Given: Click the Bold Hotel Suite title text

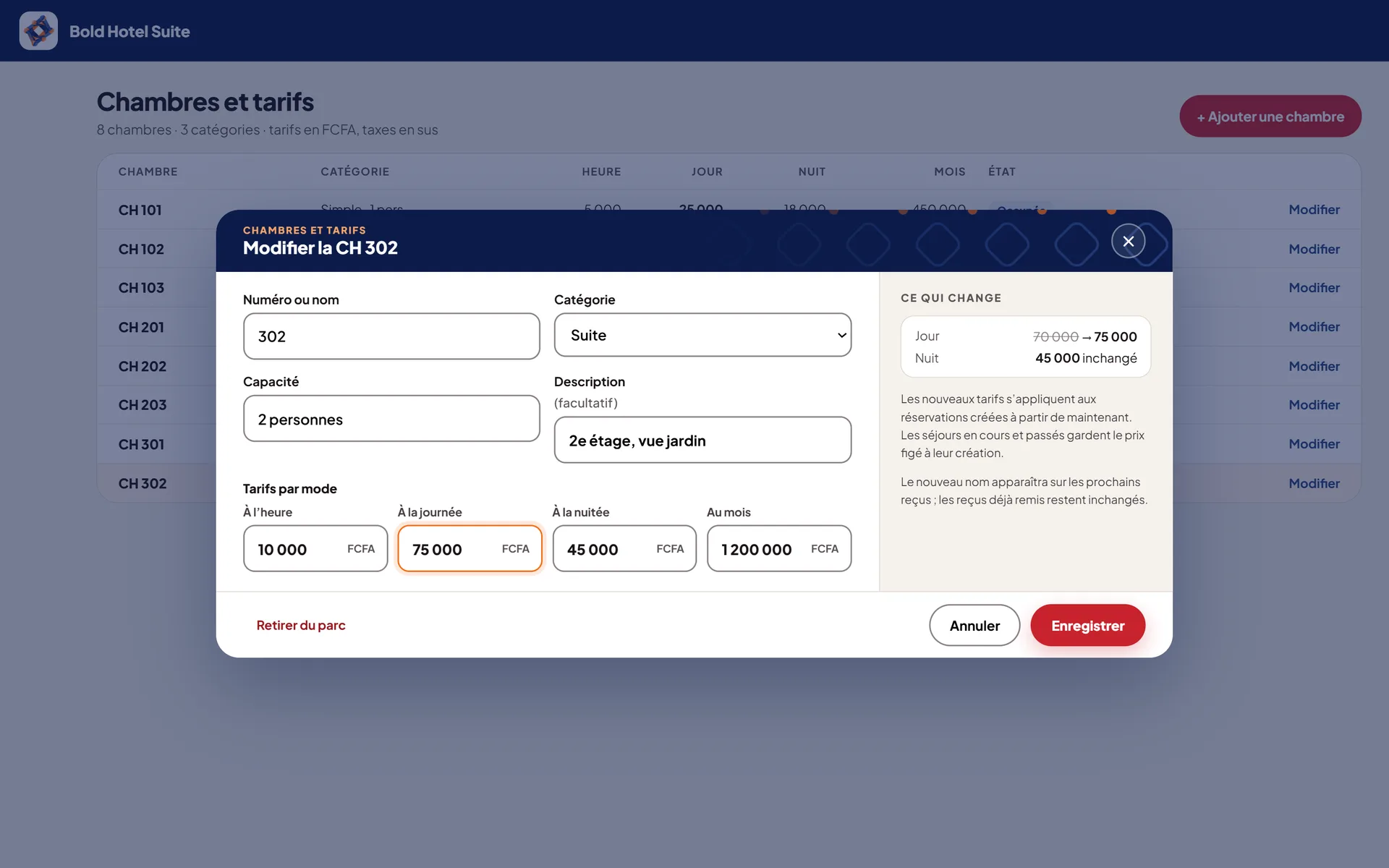Looking at the screenshot, I should (129, 31).
